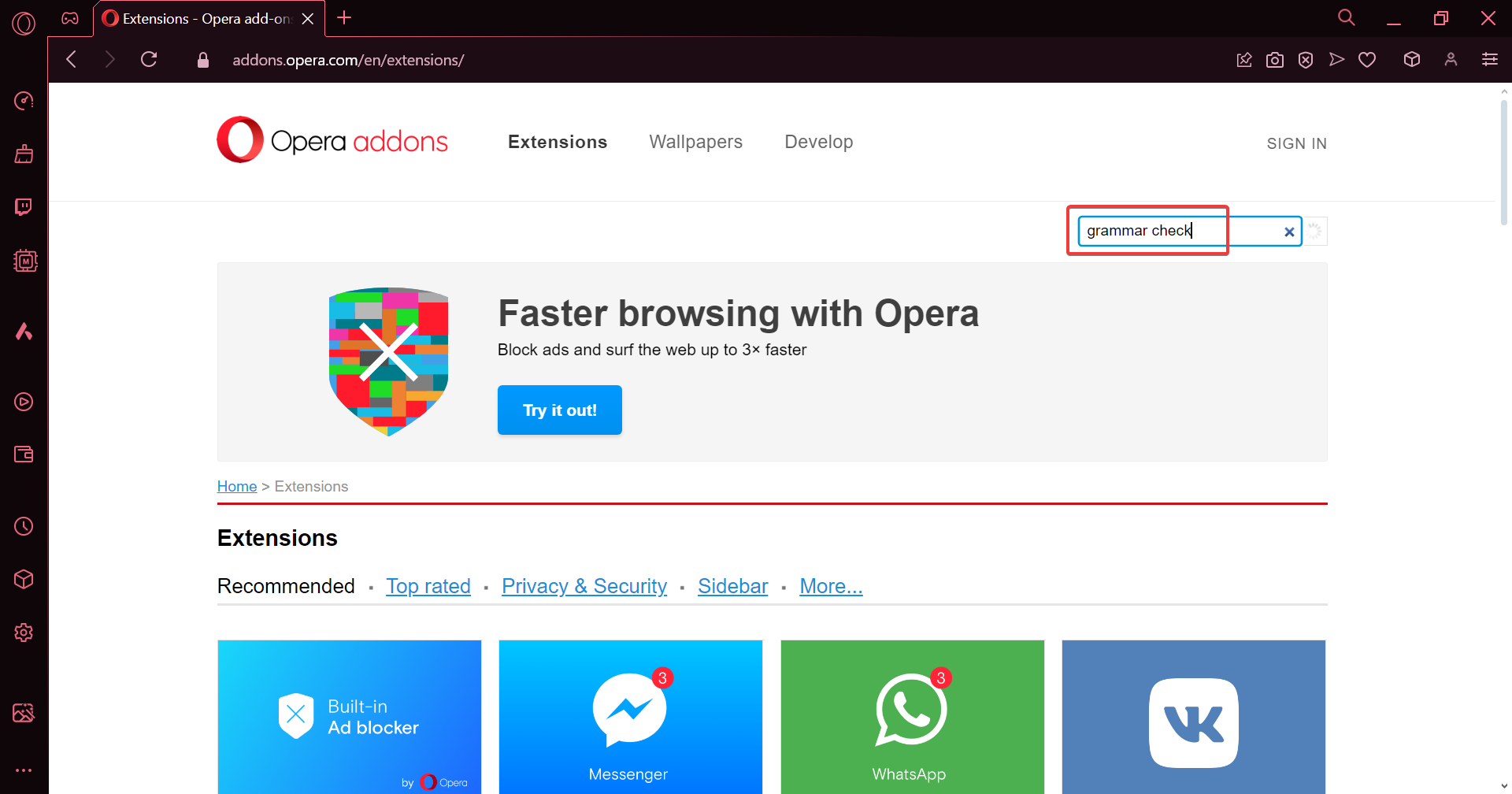This screenshot has width=1512, height=794.
Task: Open GX Corner gamepad icon
Action: (x=70, y=18)
